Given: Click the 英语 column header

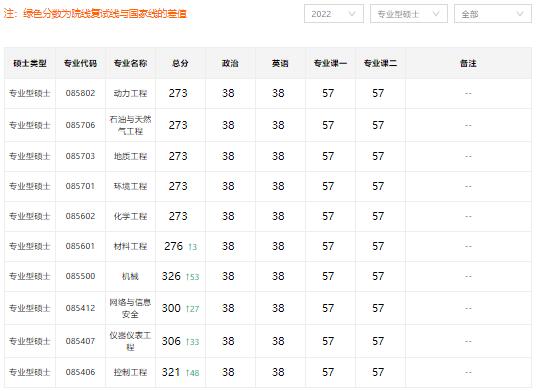Looking at the screenshot, I should pyautogui.click(x=280, y=64).
